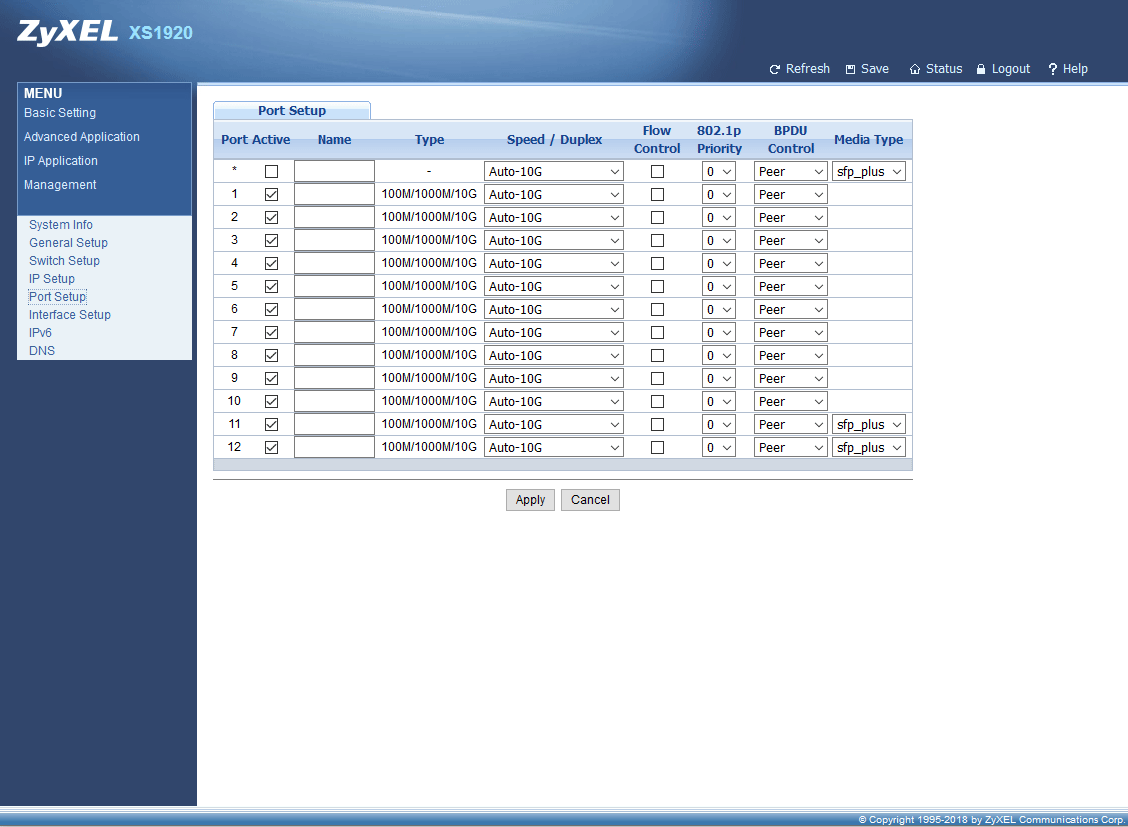Open BPDU Control dropdown for port 8
1128x827 pixels.
pos(790,356)
